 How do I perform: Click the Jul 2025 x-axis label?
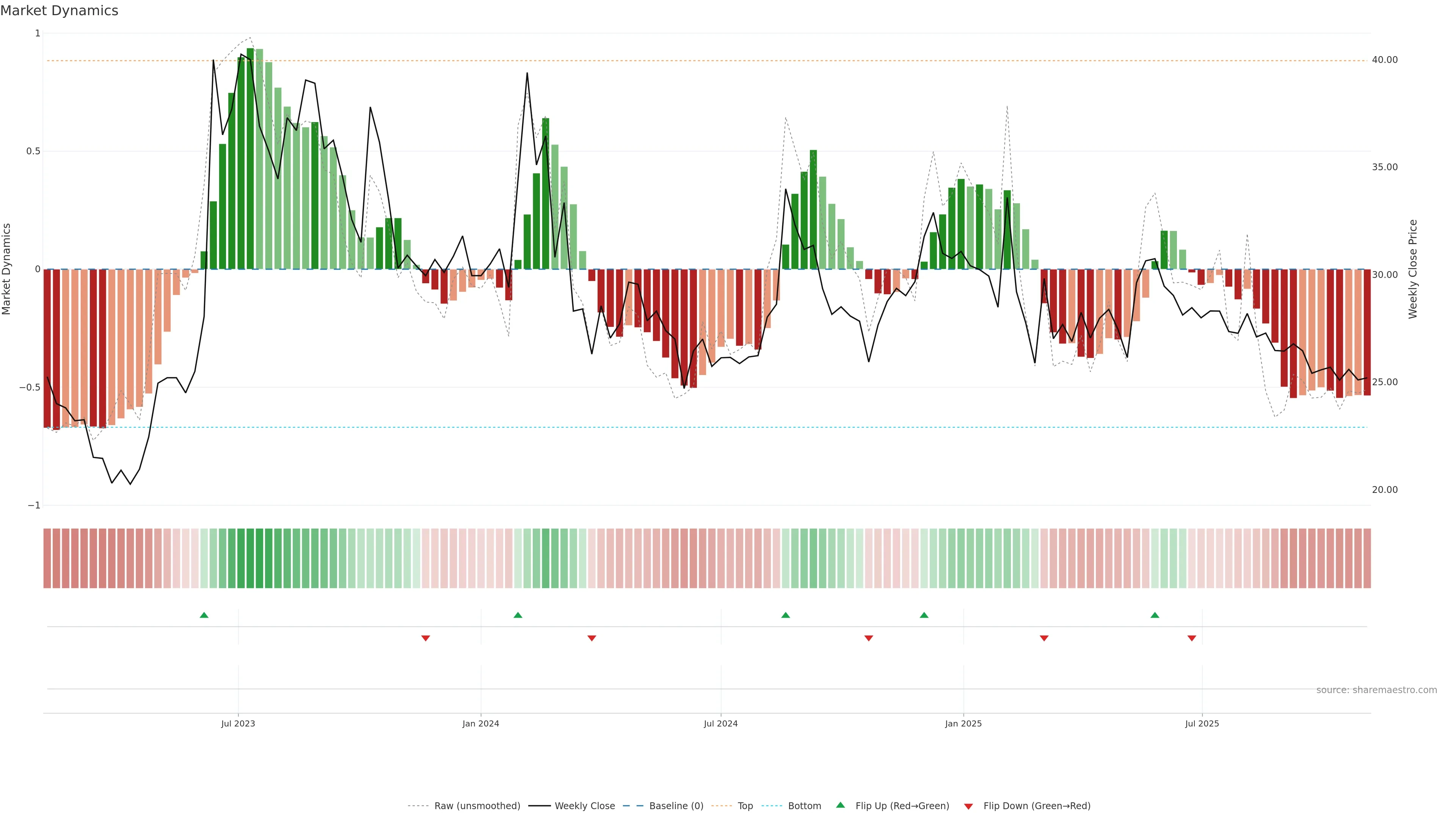tap(1202, 723)
